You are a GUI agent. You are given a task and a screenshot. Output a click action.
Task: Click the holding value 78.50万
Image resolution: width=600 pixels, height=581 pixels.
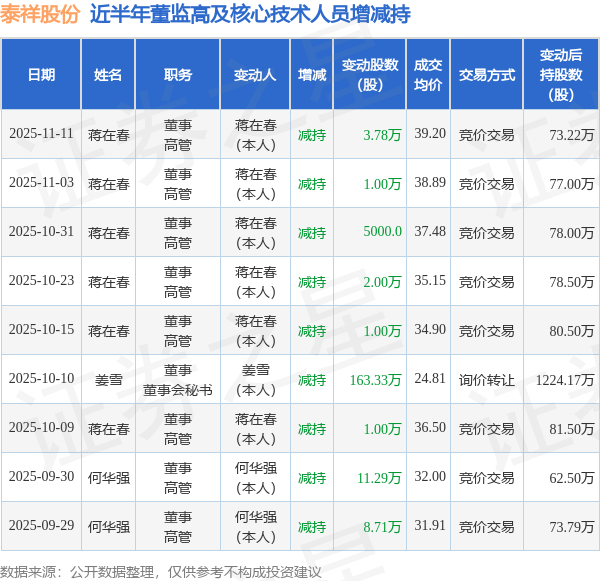coord(572,282)
